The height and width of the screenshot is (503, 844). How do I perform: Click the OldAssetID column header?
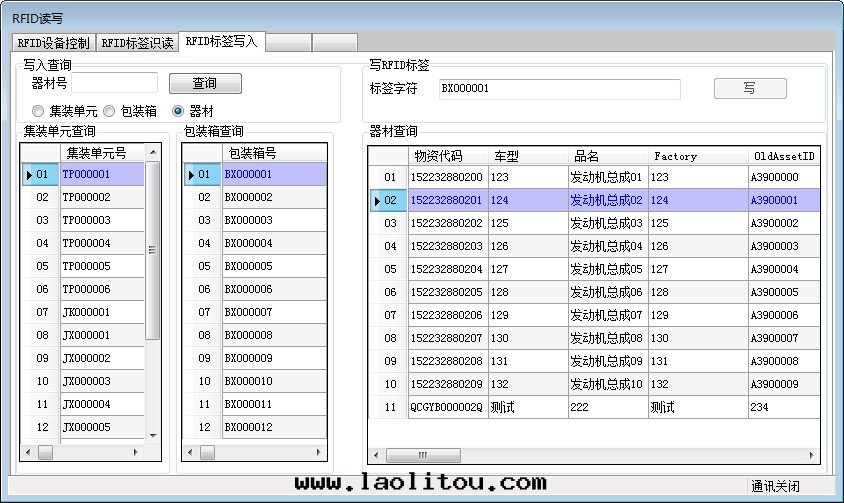[783, 156]
